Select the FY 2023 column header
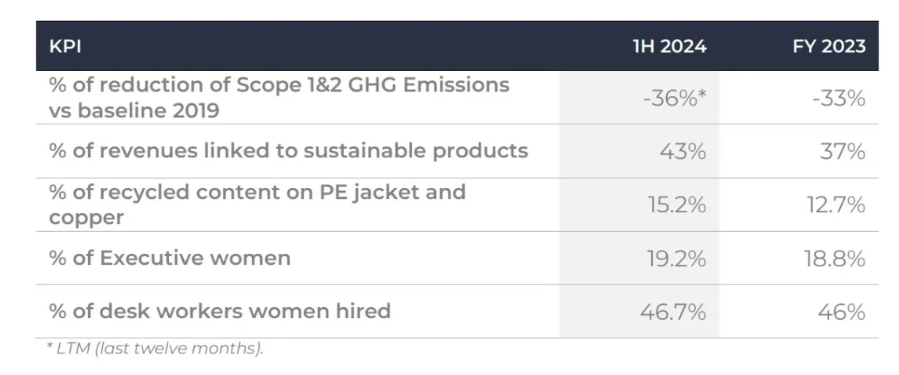899x375 pixels. pos(829,46)
